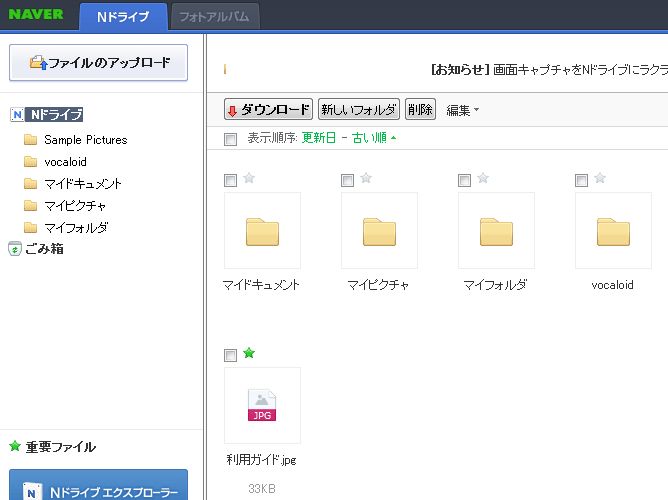Screen dimensions: 668x500
Task: Click the ダウンロード button
Action: [268, 109]
